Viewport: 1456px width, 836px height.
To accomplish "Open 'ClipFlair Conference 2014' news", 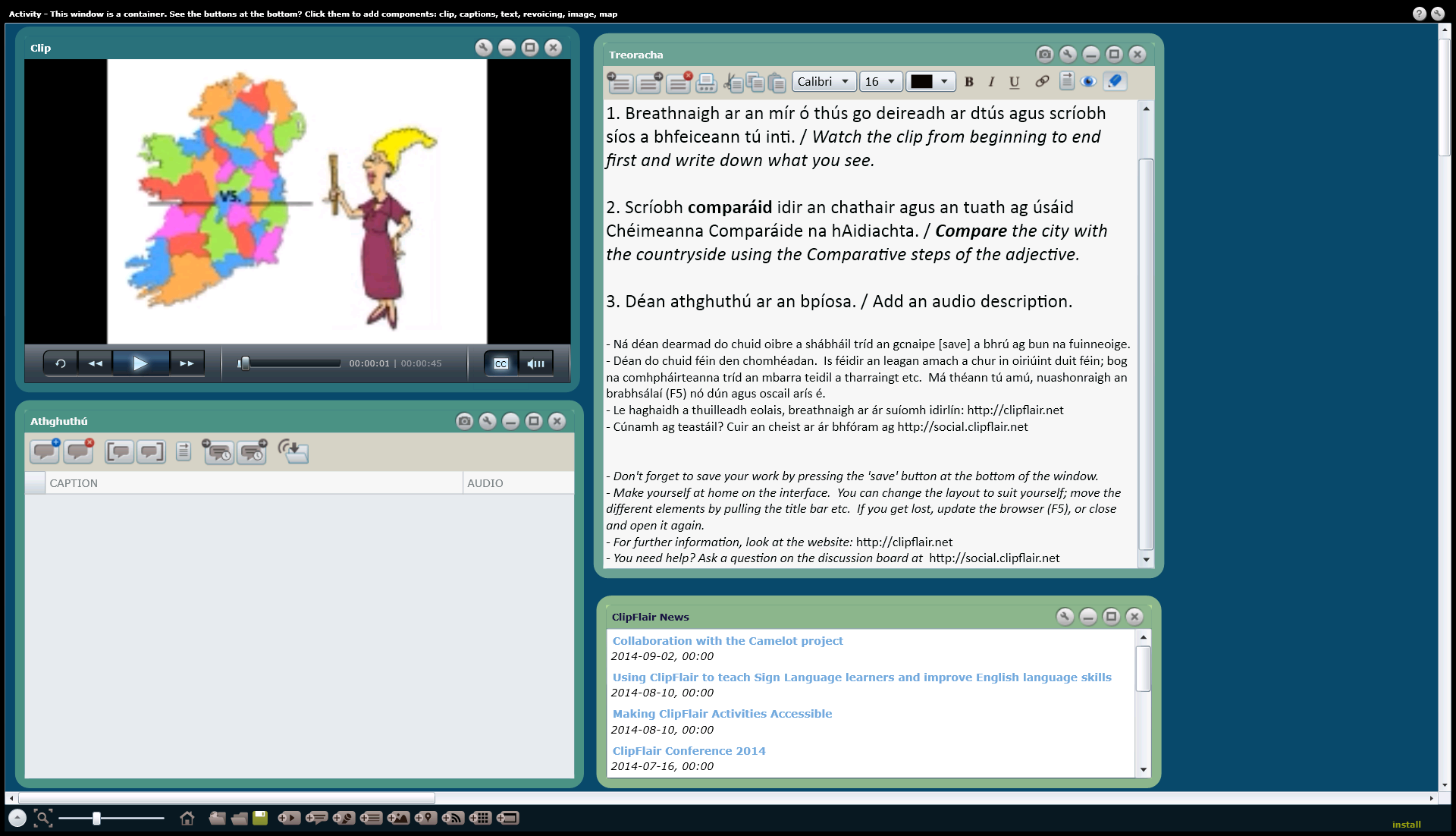I will click(689, 751).
